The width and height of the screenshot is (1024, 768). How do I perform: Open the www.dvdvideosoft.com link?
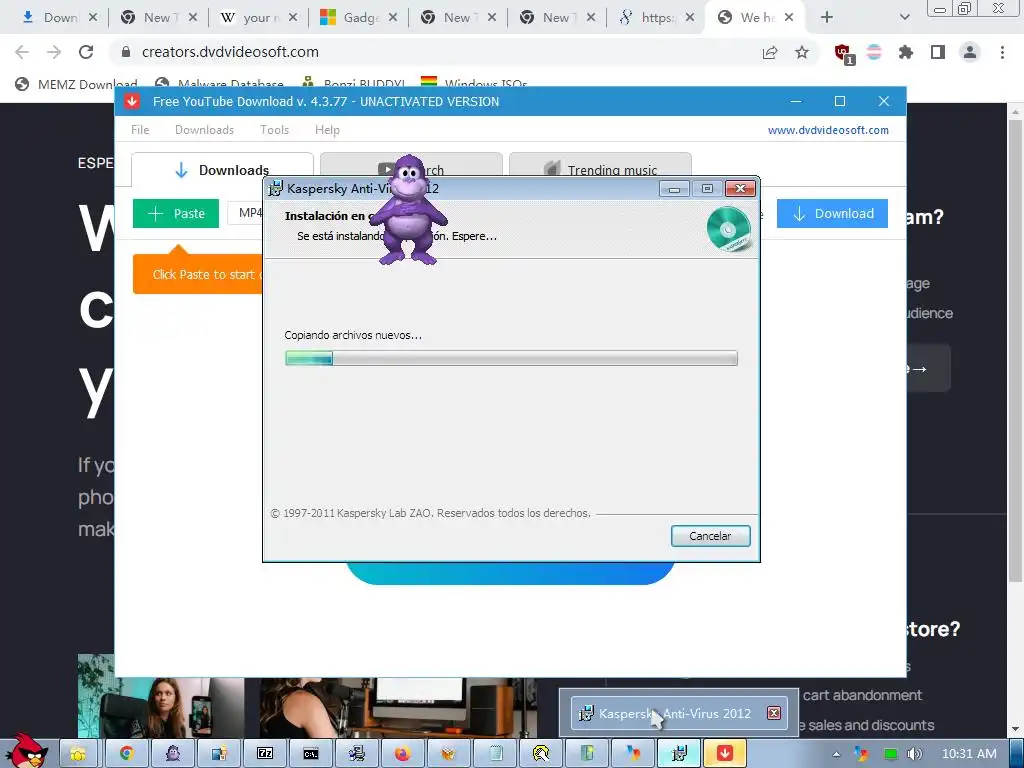tap(828, 130)
